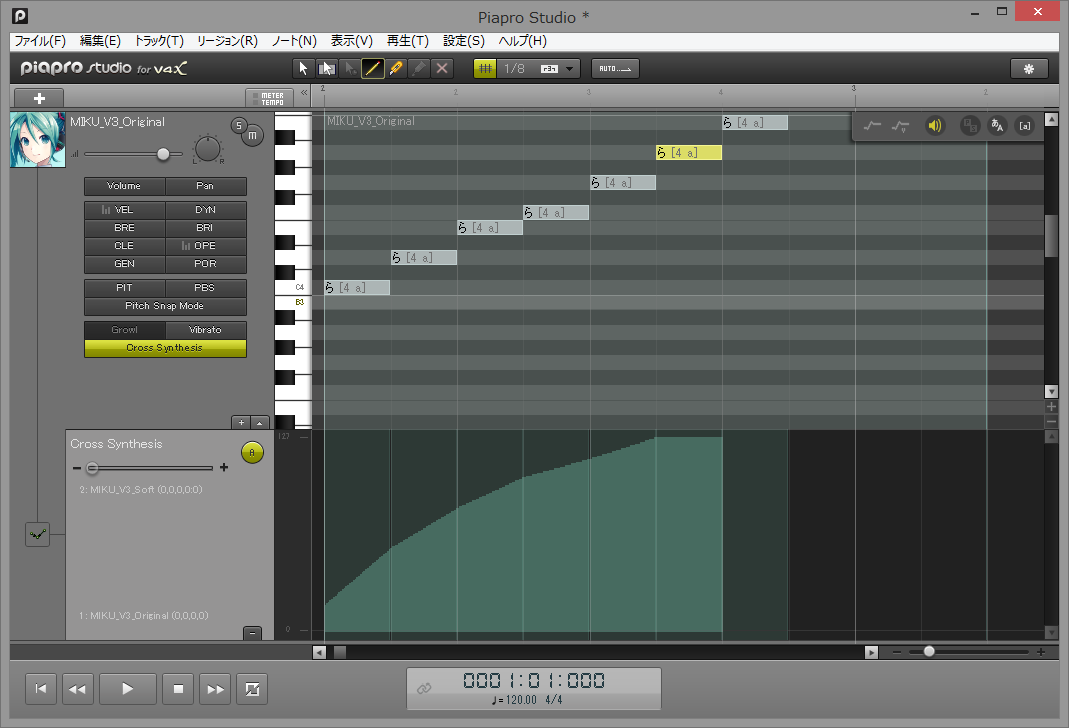Stop playback
Screen dimensions: 1069x728
[178, 689]
